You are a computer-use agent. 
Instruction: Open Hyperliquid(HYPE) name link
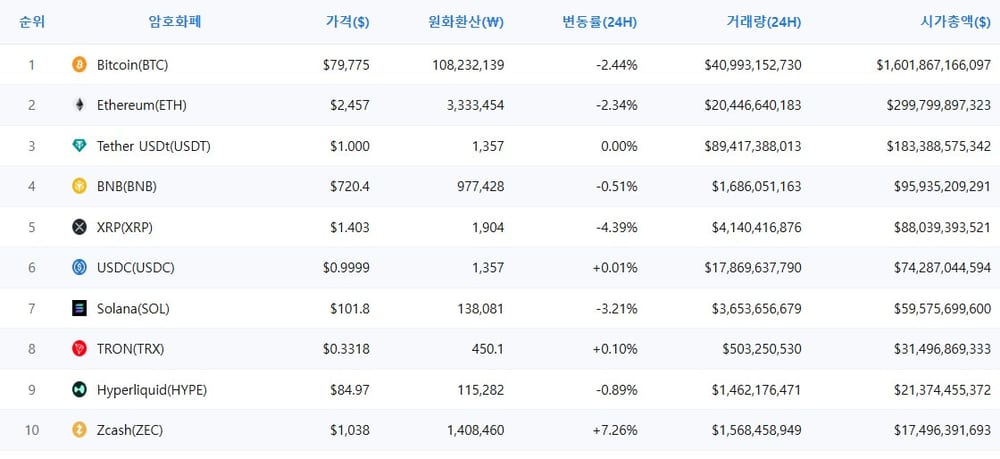click(152, 390)
